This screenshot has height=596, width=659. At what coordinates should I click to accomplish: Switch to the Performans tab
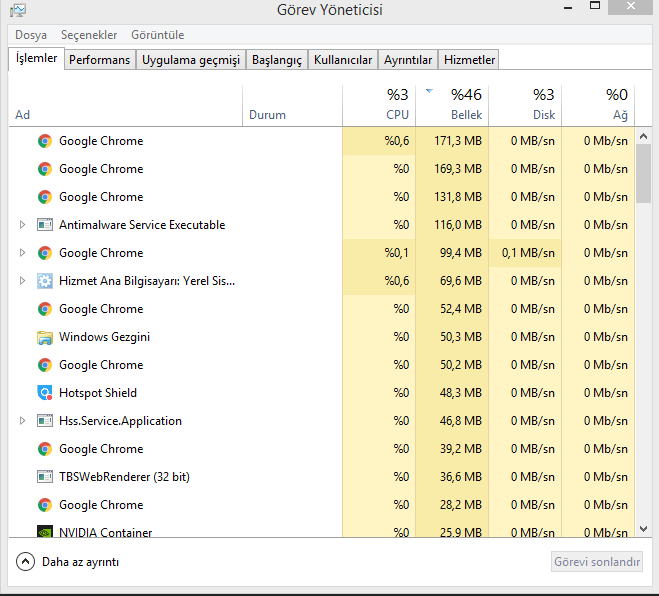click(100, 60)
